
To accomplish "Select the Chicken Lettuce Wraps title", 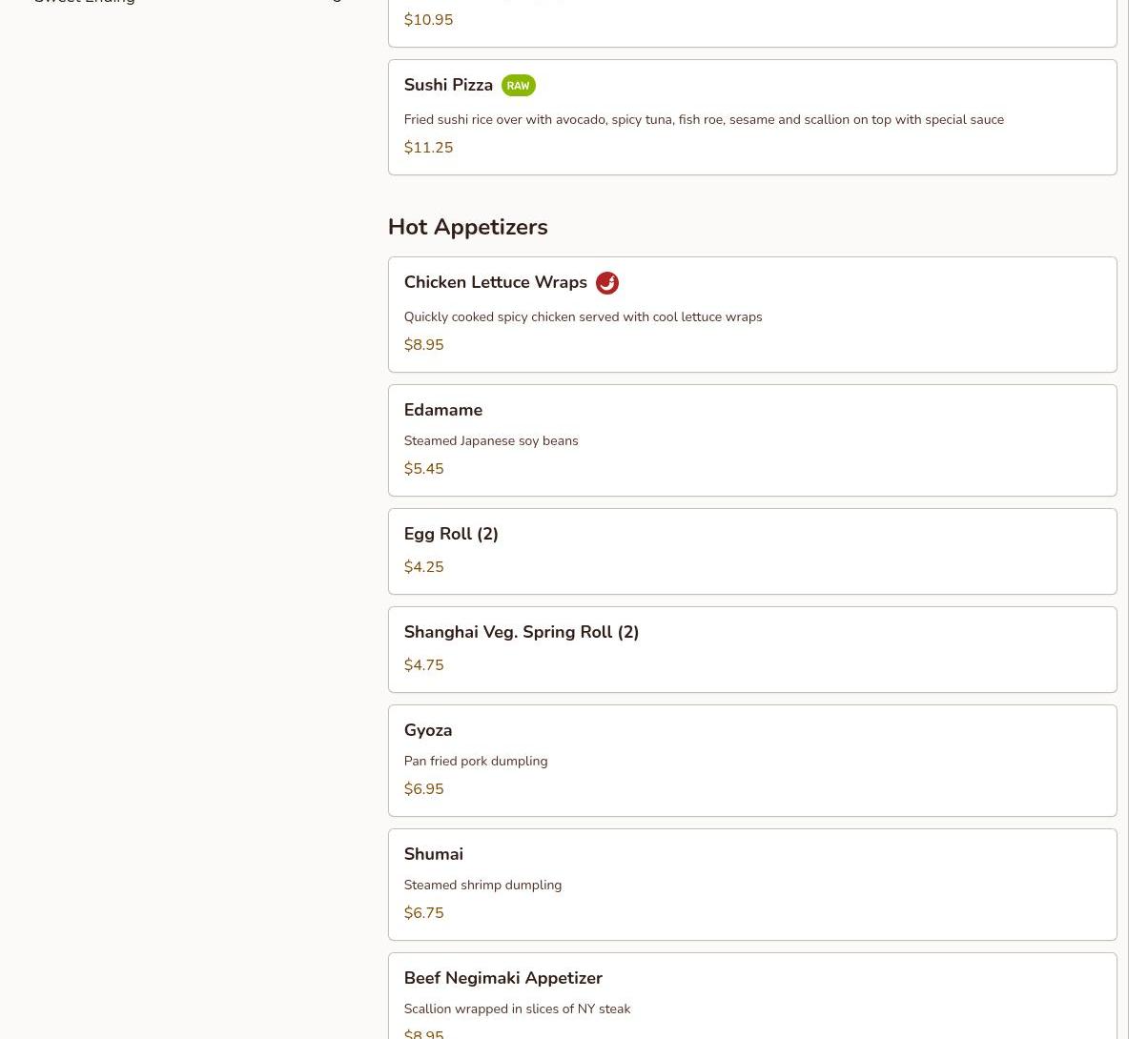I will tap(495, 283).
